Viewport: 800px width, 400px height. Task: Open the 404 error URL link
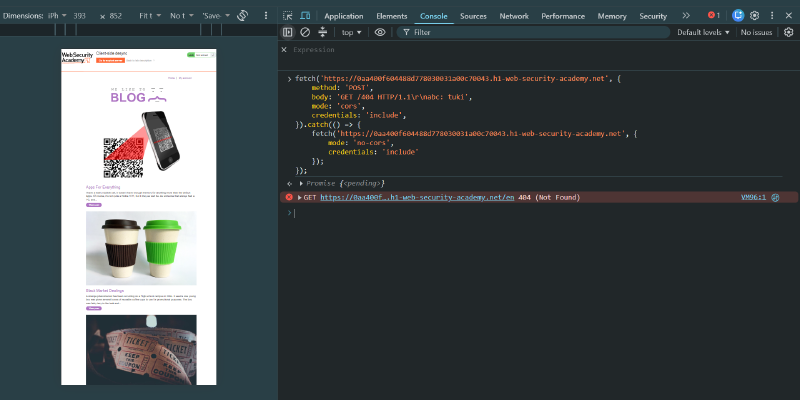[417, 197]
